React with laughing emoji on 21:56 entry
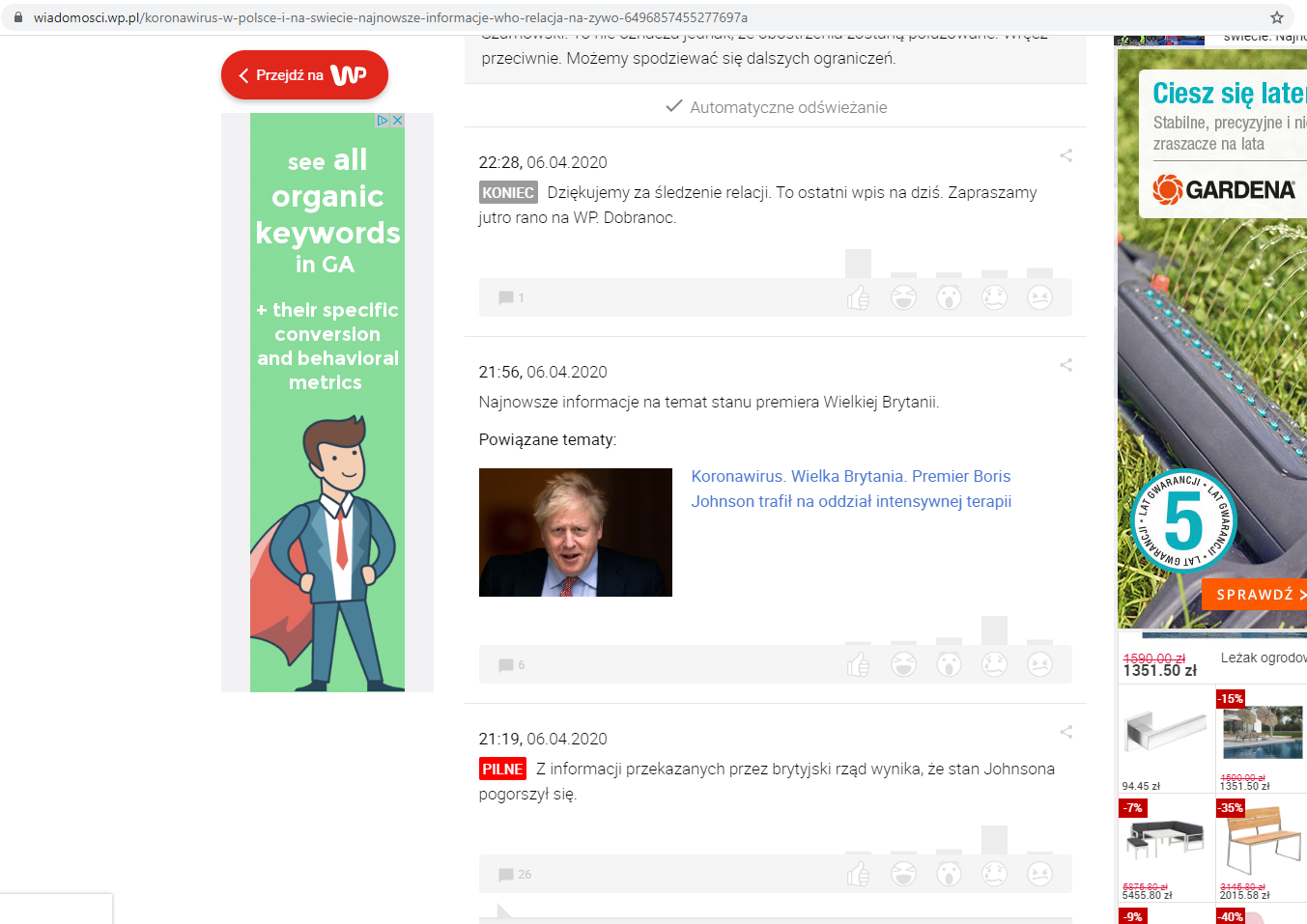1307x924 pixels. click(x=903, y=664)
